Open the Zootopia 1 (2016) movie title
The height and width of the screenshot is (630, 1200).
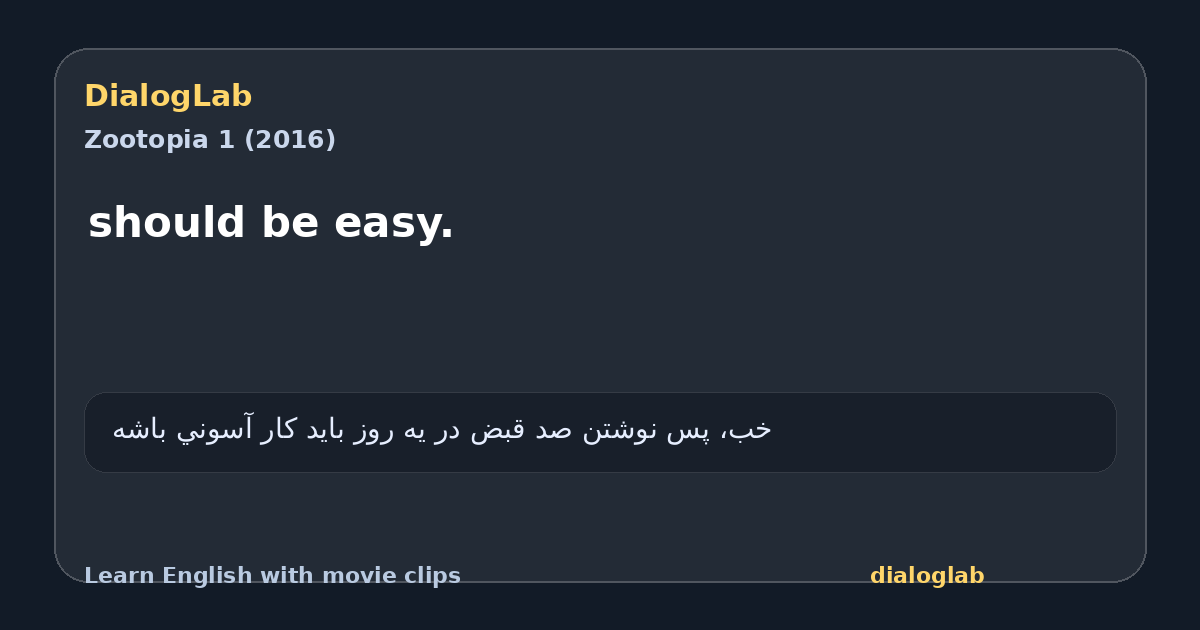pos(210,140)
